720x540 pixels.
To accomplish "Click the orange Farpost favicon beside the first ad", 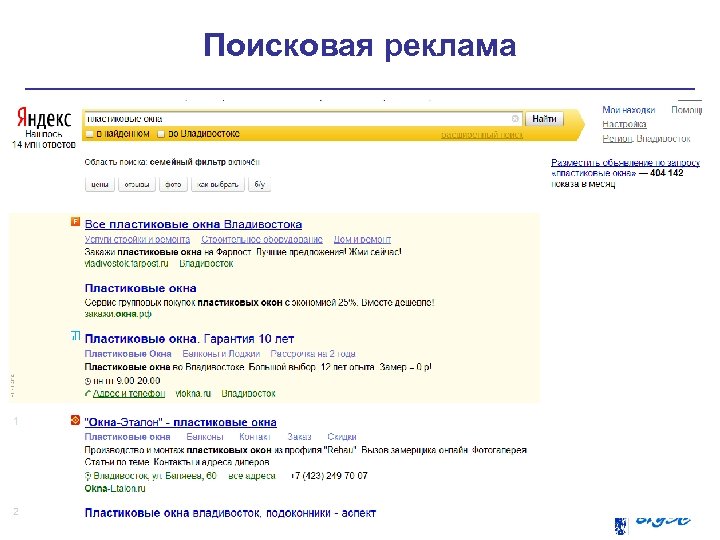I will point(75,222).
